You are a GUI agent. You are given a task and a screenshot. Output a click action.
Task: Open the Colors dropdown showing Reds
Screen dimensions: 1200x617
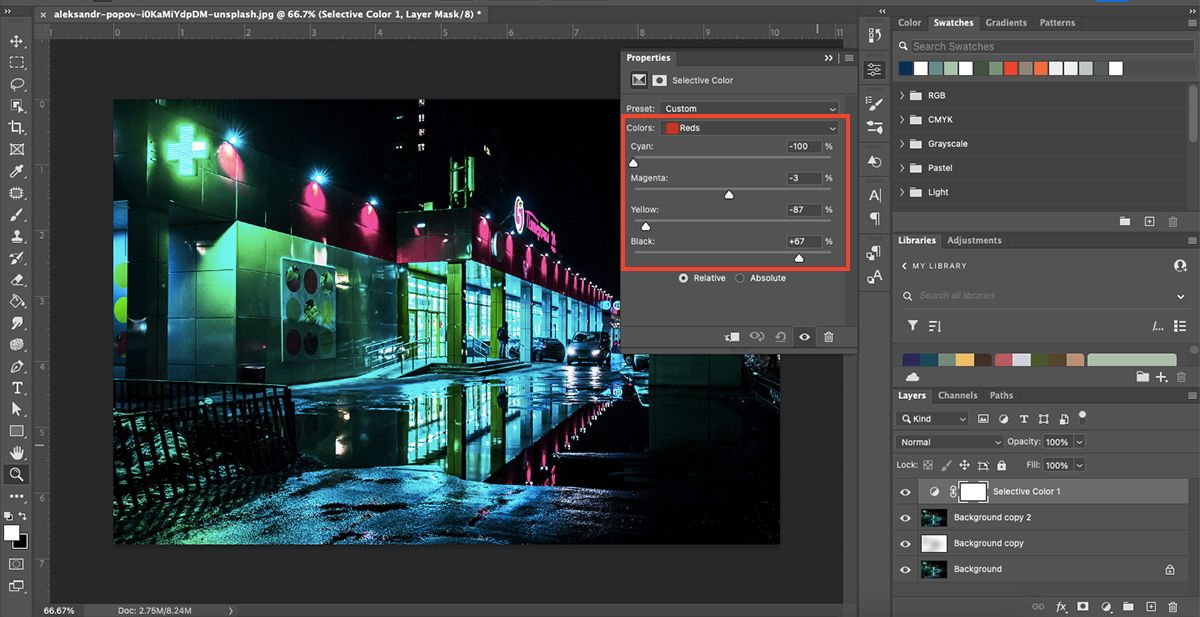point(748,127)
